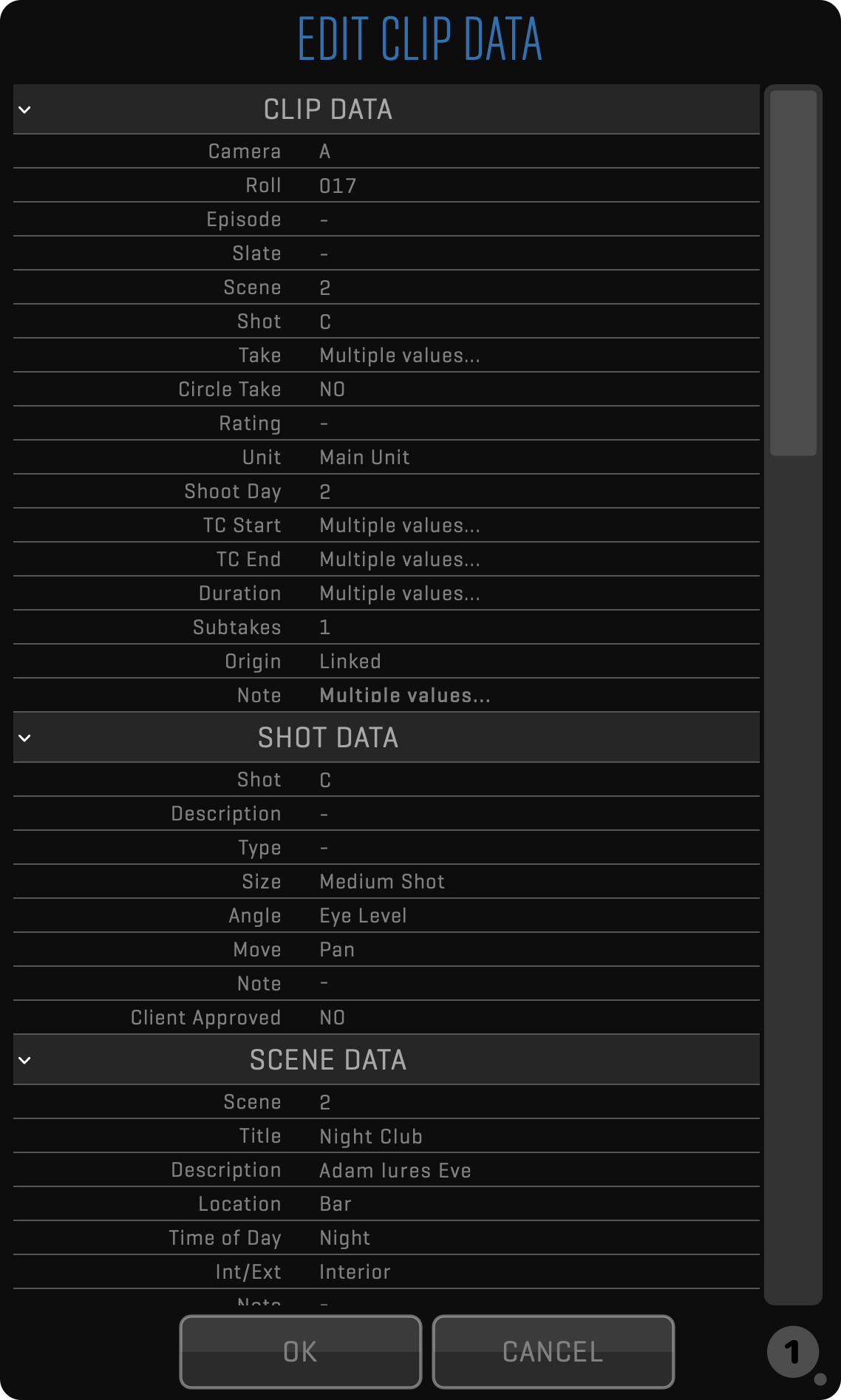841x1400 pixels.
Task: Click the vertical scrollbar thumb
Action: (x=793, y=272)
